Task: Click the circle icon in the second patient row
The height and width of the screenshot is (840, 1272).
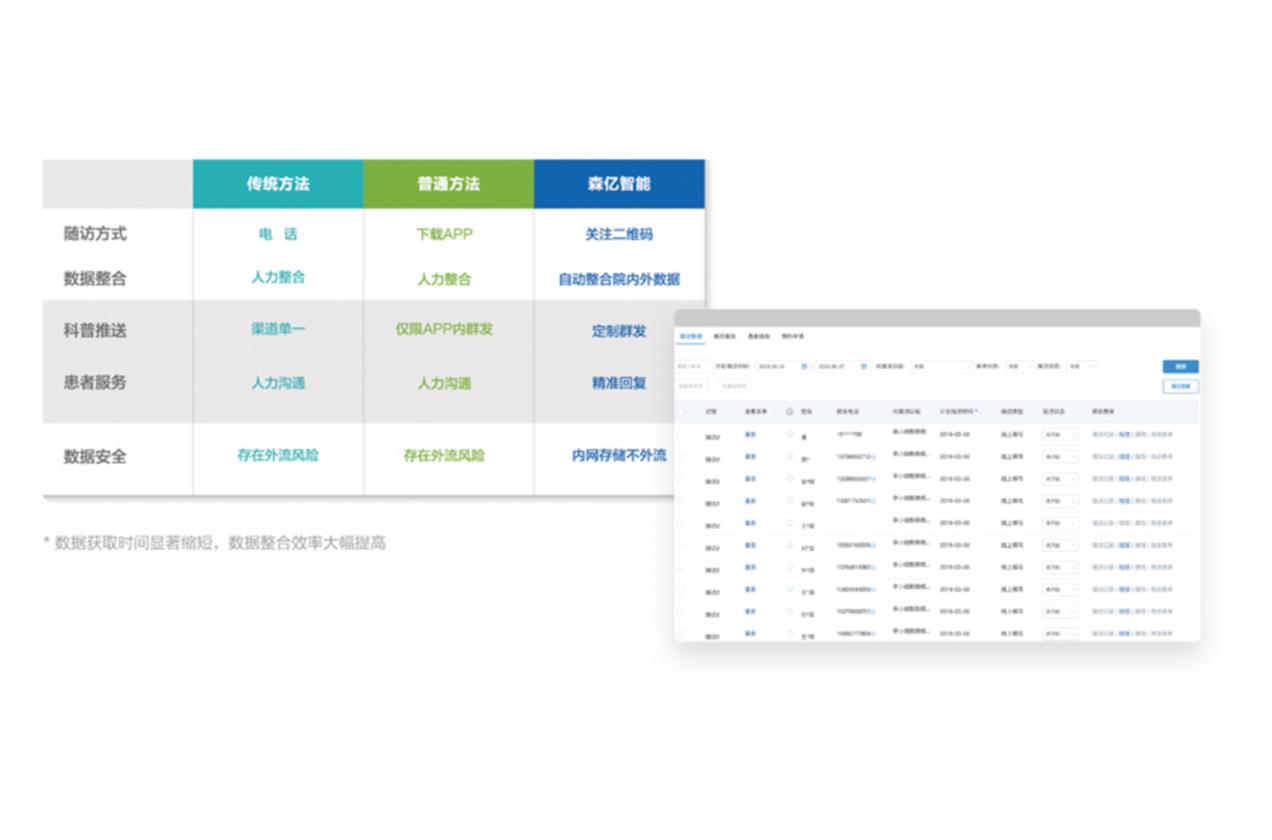Action: (x=790, y=457)
